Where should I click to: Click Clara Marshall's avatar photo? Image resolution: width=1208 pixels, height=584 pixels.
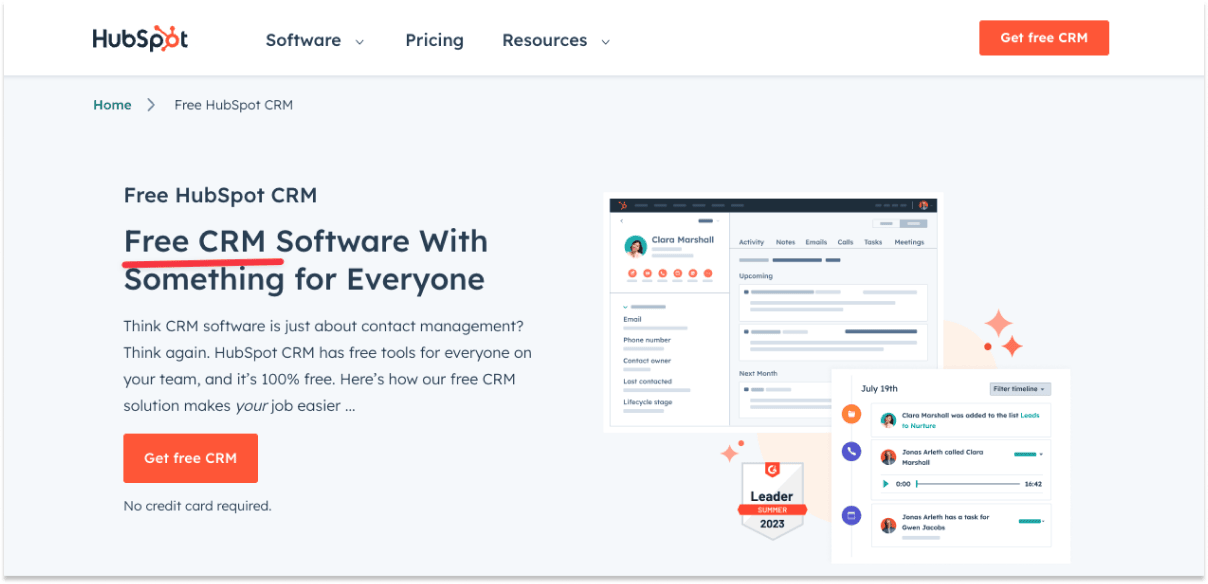634,244
